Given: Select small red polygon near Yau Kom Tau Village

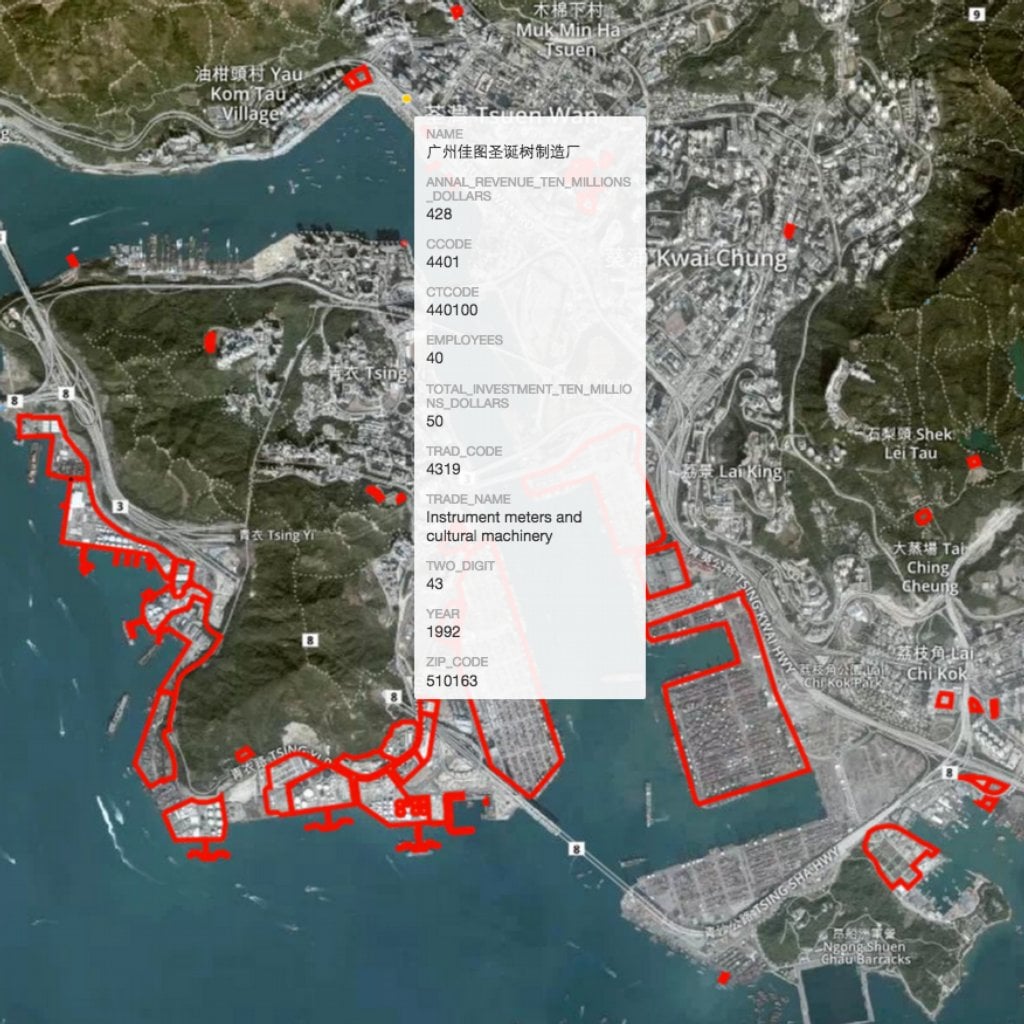Looking at the screenshot, I should 357,77.
